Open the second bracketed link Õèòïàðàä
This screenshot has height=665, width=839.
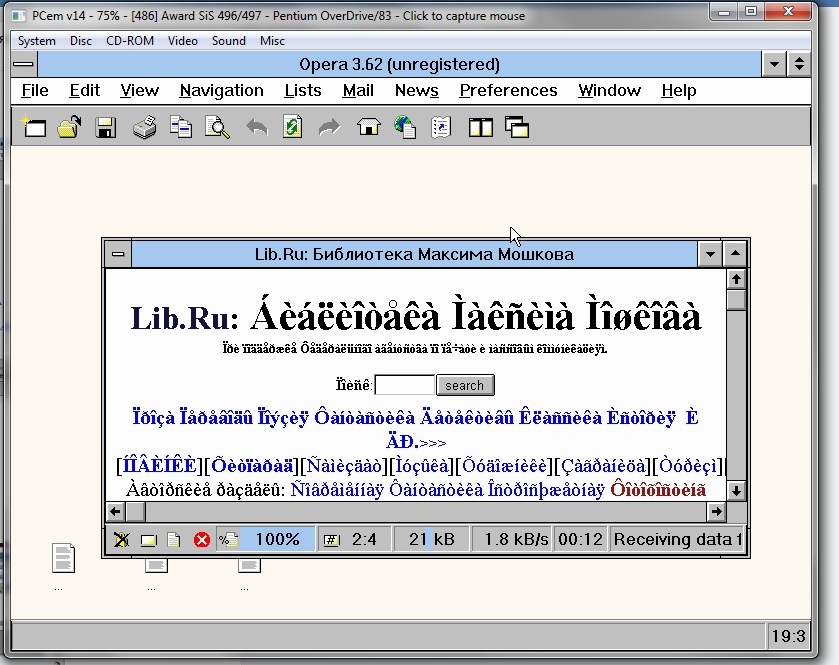[x=253, y=465]
